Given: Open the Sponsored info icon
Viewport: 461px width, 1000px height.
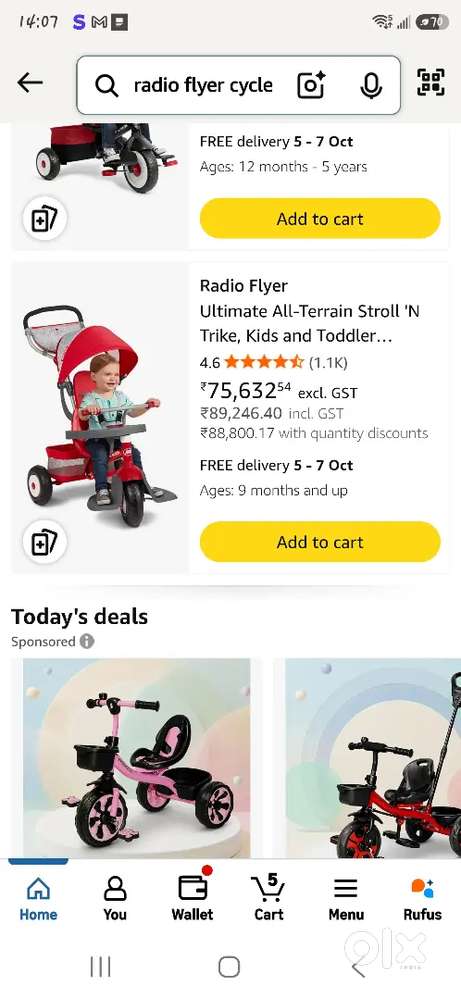Looking at the screenshot, I should 87,641.
